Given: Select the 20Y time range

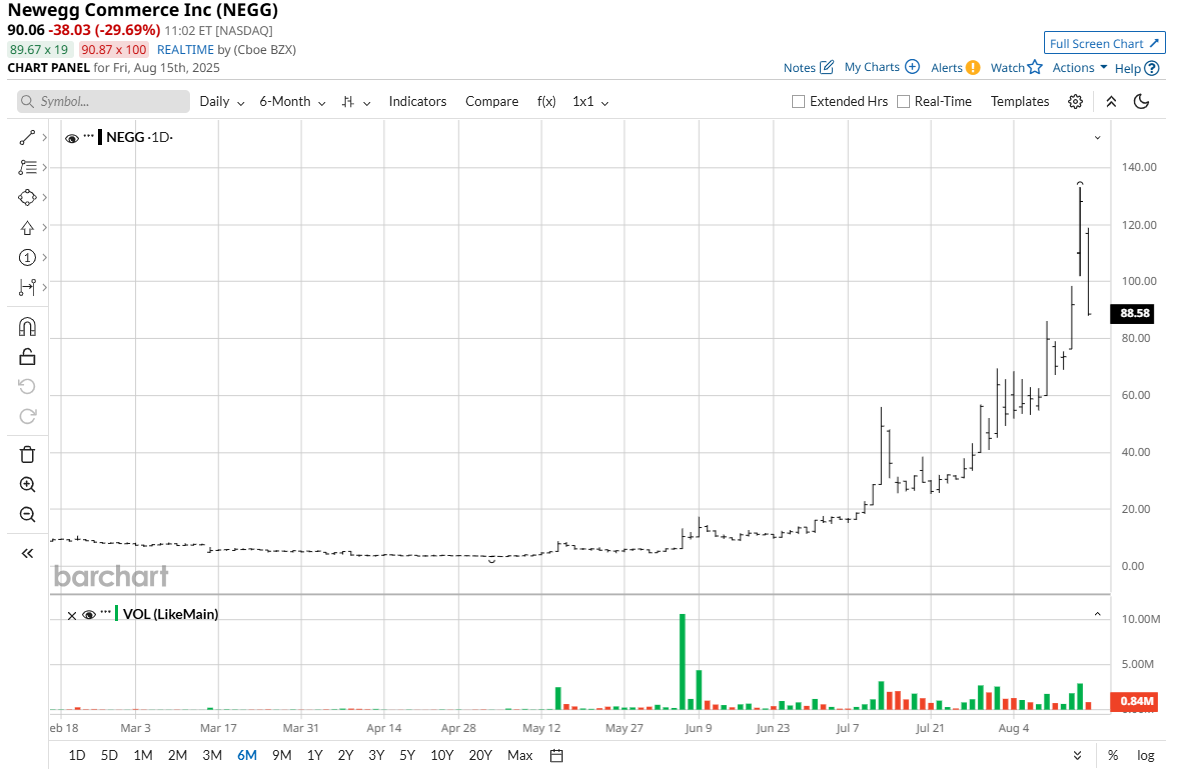Looking at the screenshot, I should tap(480, 756).
